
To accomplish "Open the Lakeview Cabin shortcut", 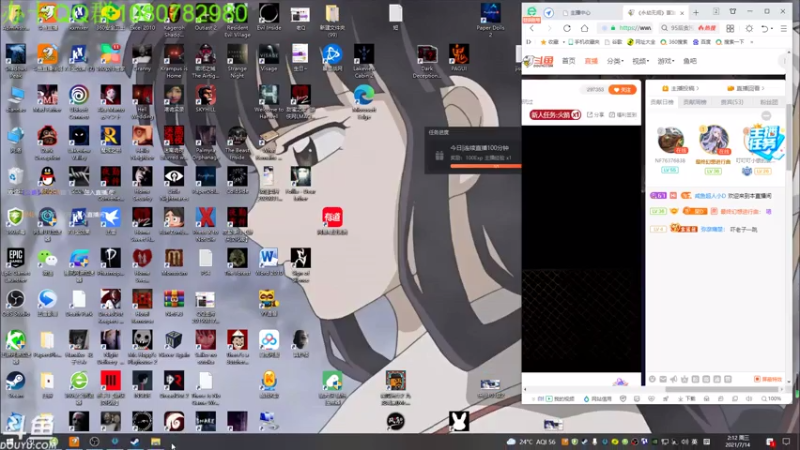I will [364, 61].
